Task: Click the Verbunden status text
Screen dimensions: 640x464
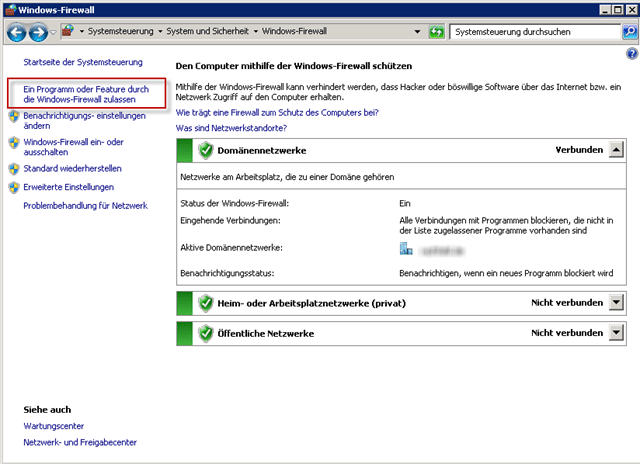Action: (x=579, y=150)
